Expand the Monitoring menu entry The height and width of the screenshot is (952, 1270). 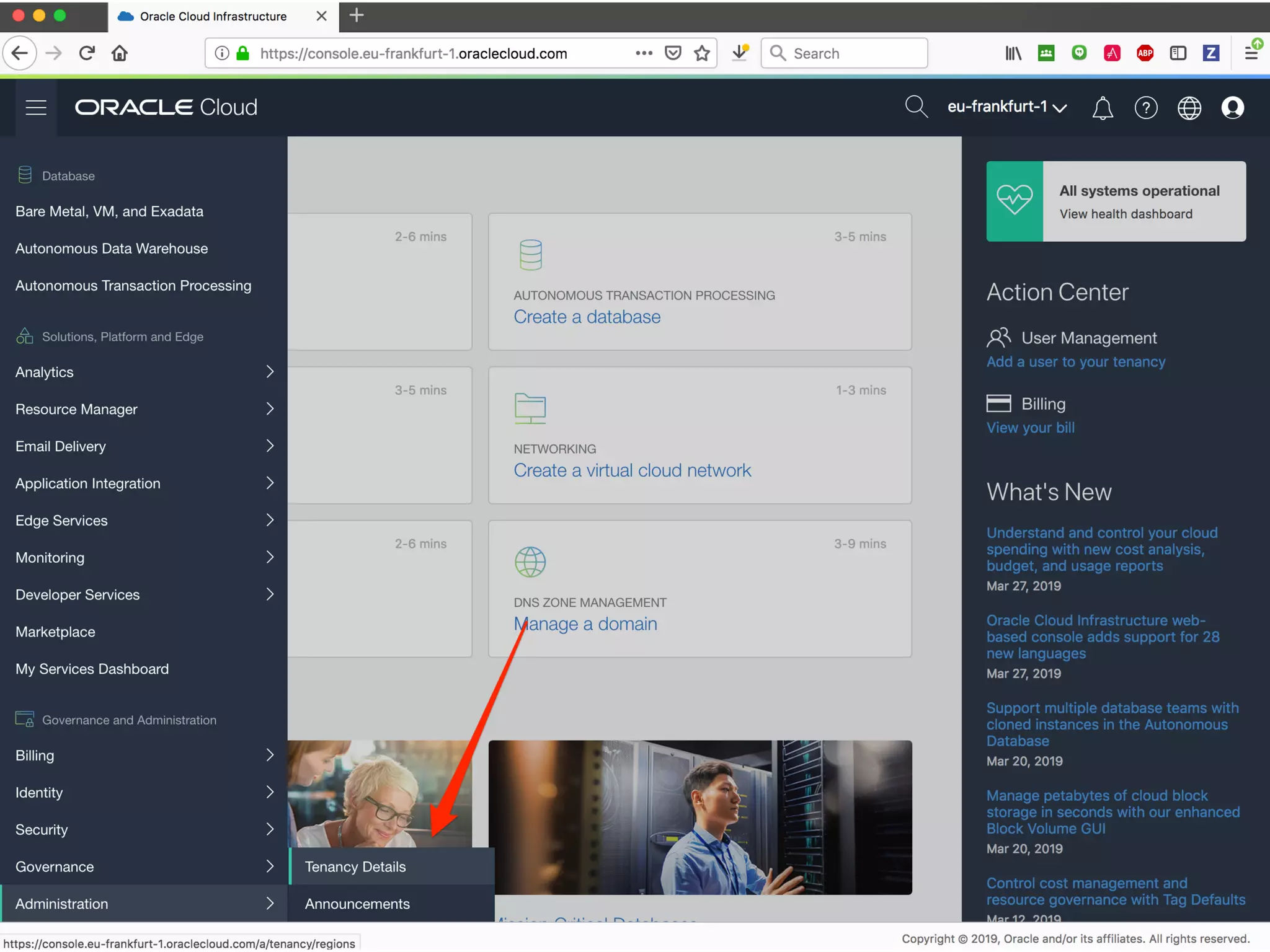point(144,557)
